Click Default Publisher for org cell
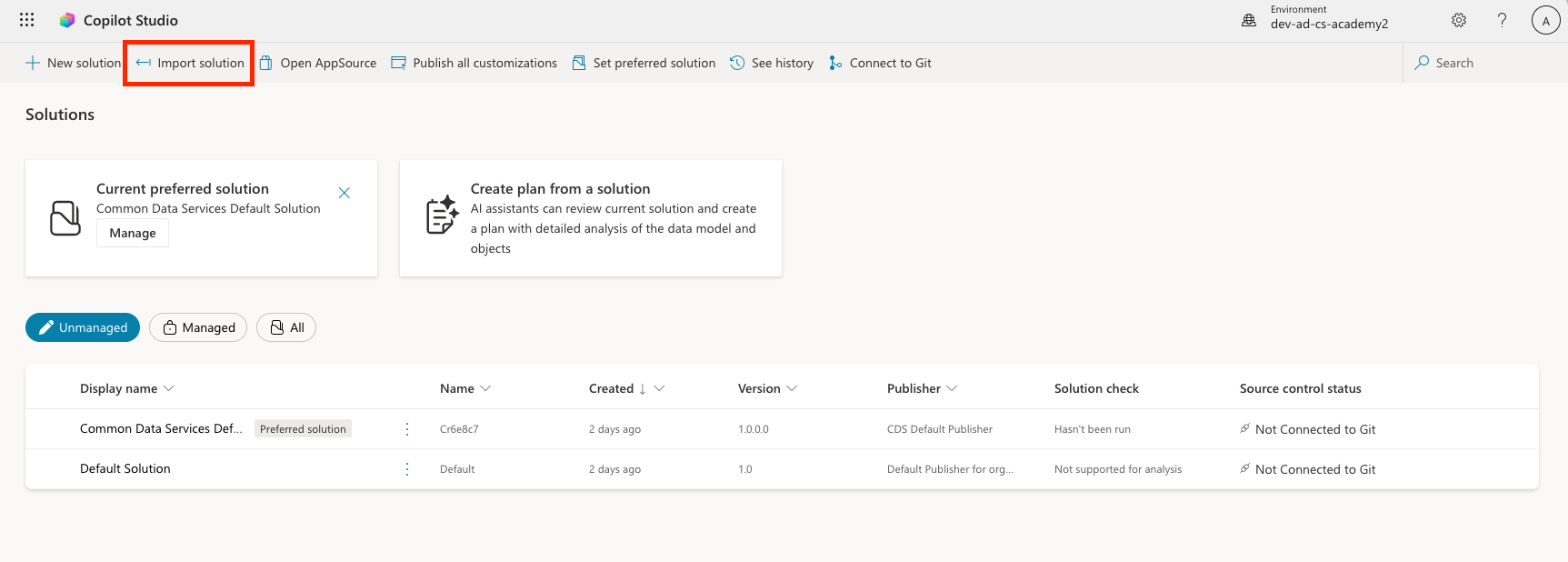The height and width of the screenshot is (562, 1568). tap(950, 469)
